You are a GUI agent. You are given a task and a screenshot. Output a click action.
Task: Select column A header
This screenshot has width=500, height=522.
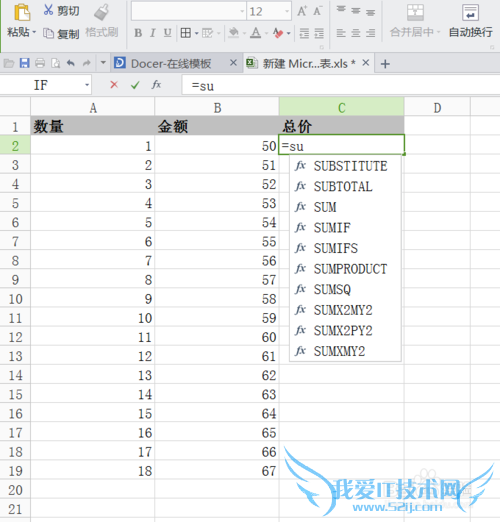pyautogui.click(x=93, y=107)
